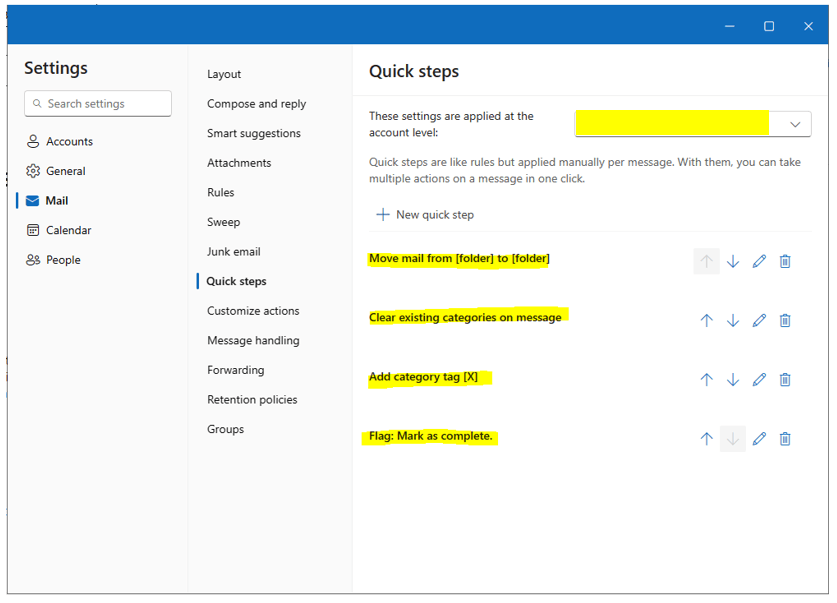Delete 'Add category tag [X]' quick step
The image size is (837, 603).
785,380
